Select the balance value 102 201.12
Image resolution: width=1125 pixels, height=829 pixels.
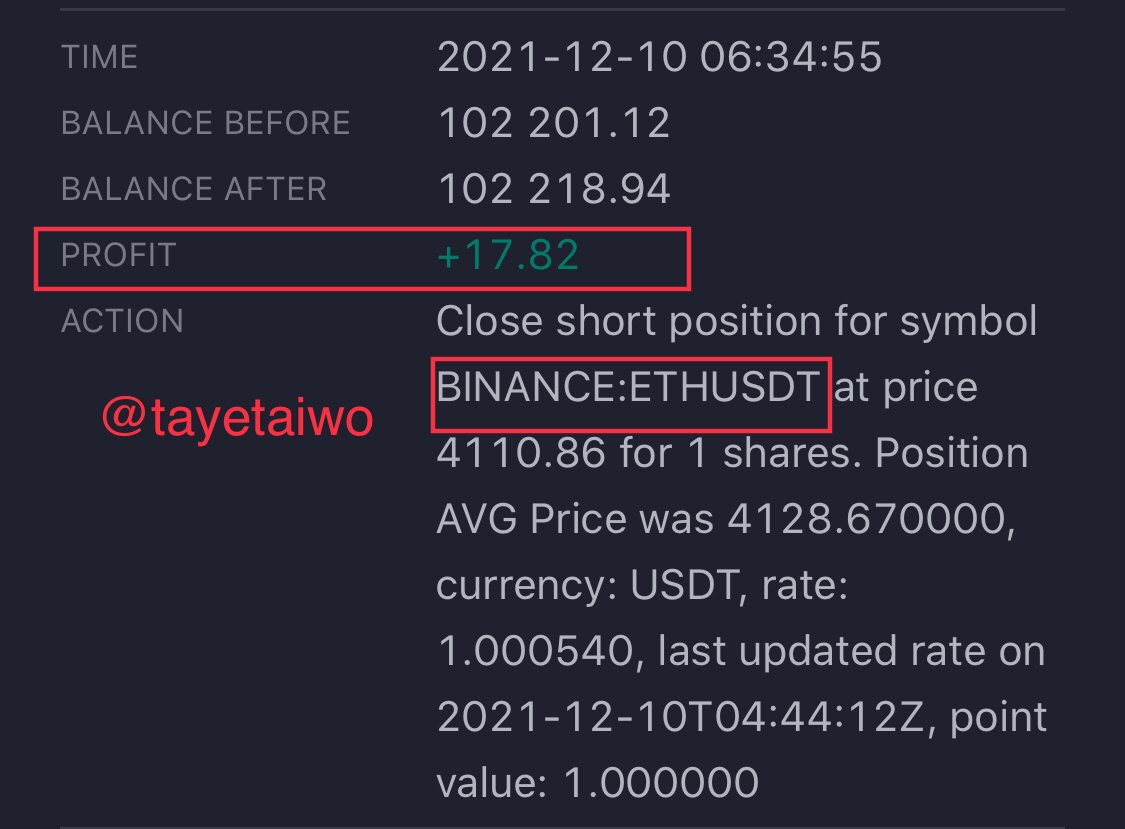coord(554,123)
